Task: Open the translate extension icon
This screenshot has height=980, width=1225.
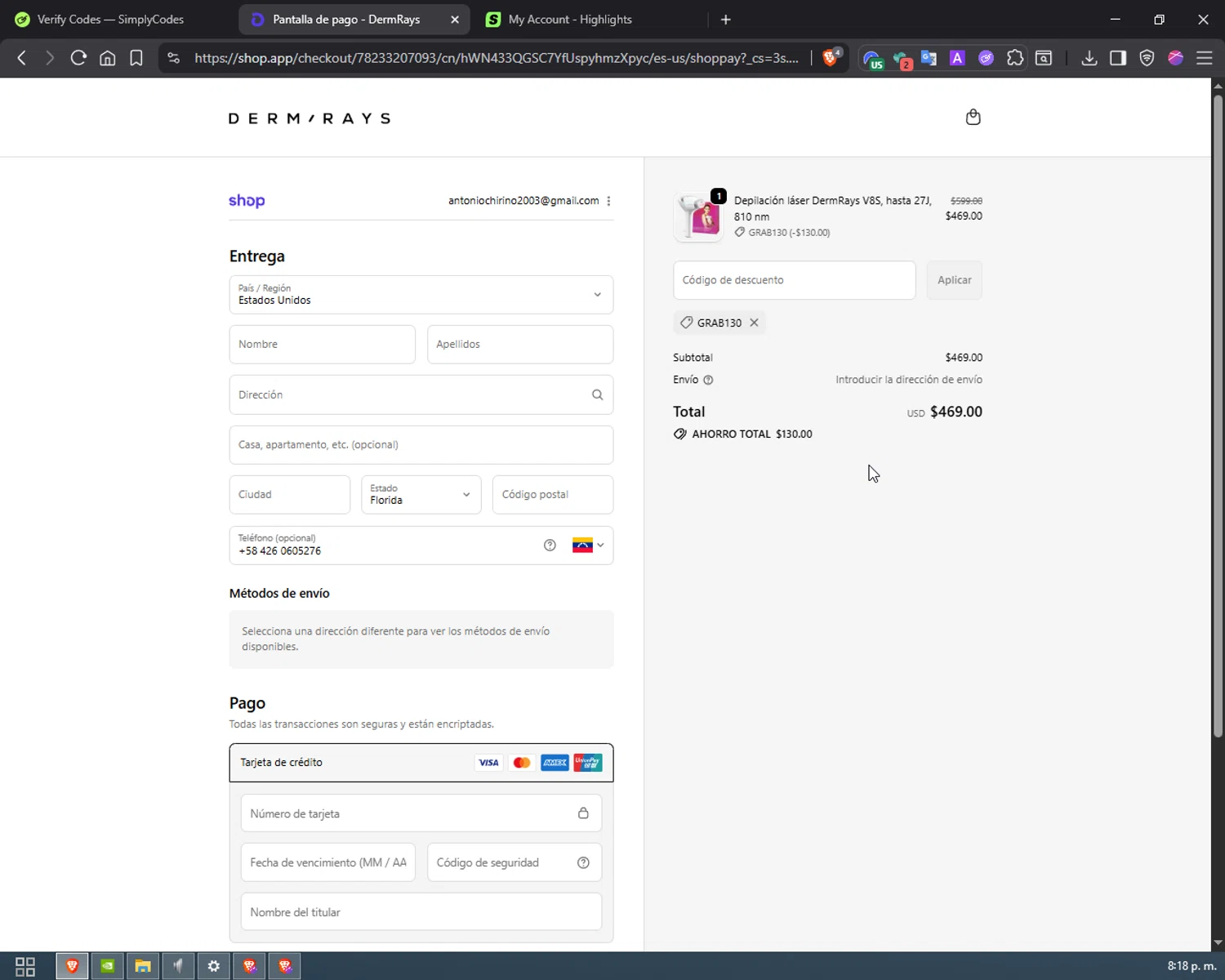Action: (929, 58)
